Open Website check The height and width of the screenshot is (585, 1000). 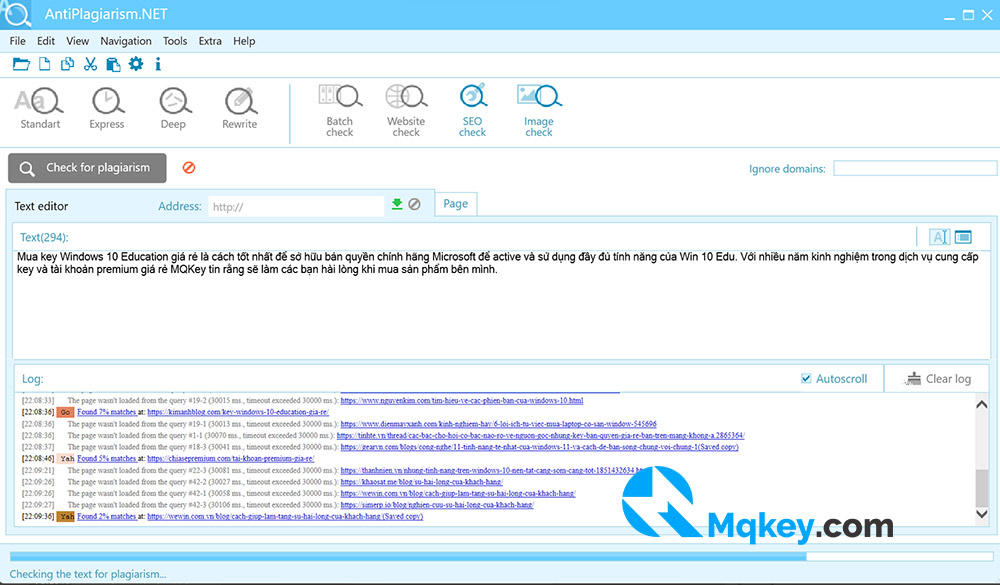click(406, 110)
